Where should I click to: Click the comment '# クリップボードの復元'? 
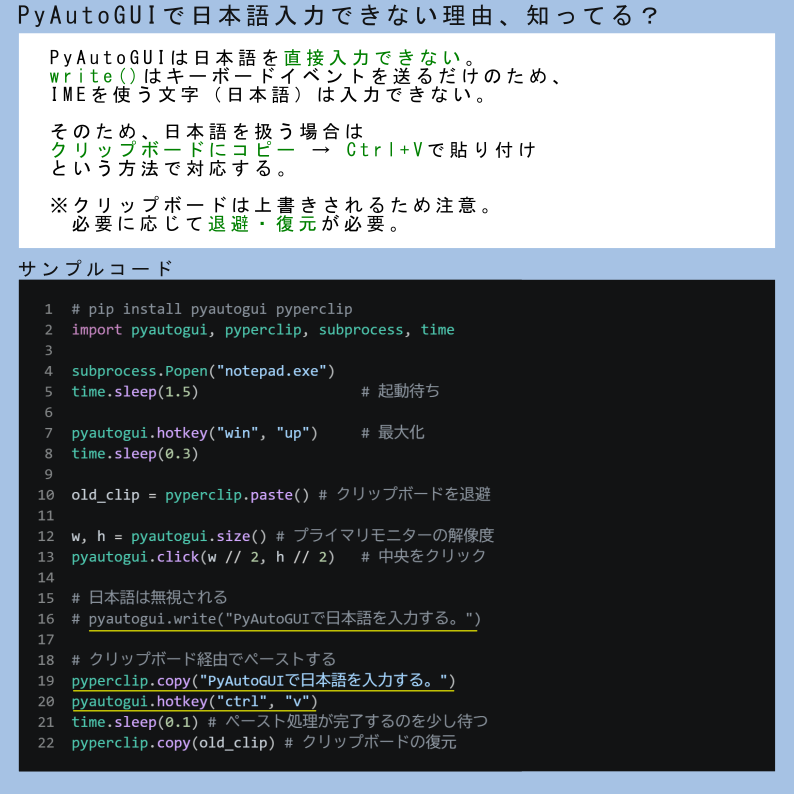pos(371,742)
